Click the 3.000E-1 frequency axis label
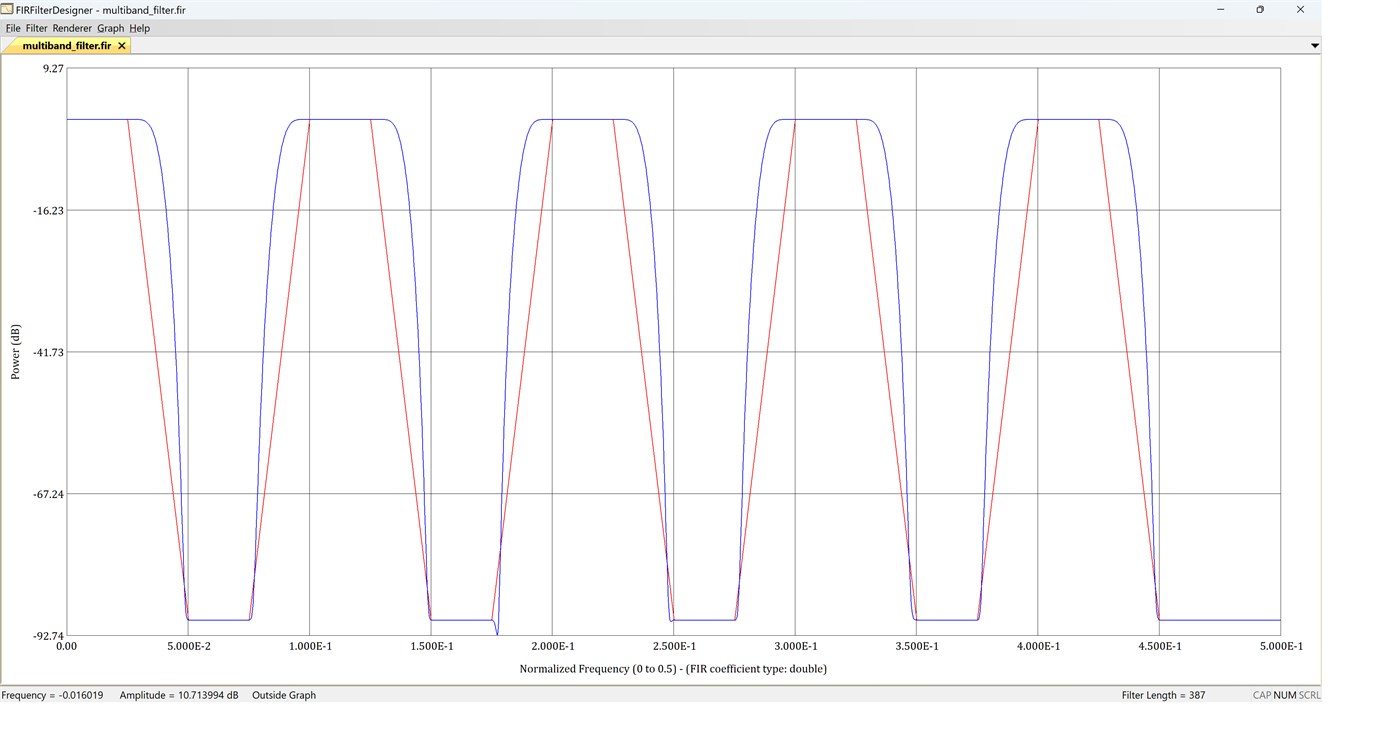Image resolution: width=1399 pixels, height=743 pixels. 794,647
